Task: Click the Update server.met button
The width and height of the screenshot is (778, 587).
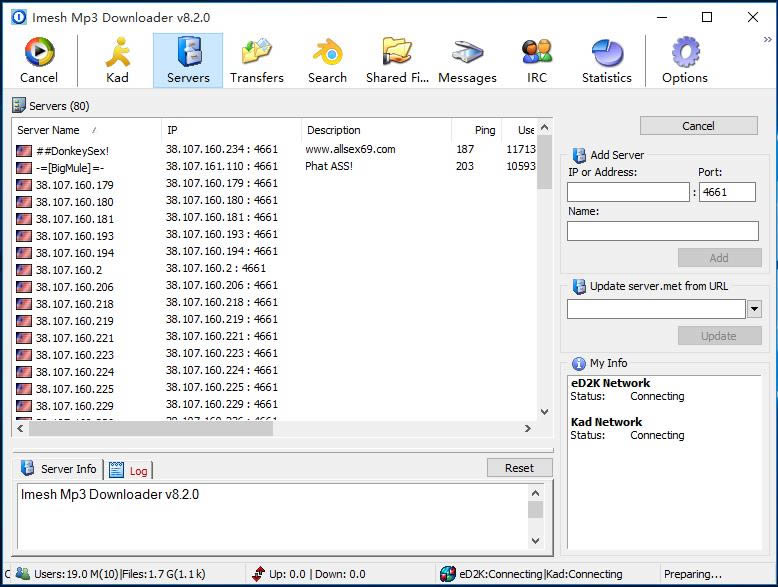Action: click(719, 336)
